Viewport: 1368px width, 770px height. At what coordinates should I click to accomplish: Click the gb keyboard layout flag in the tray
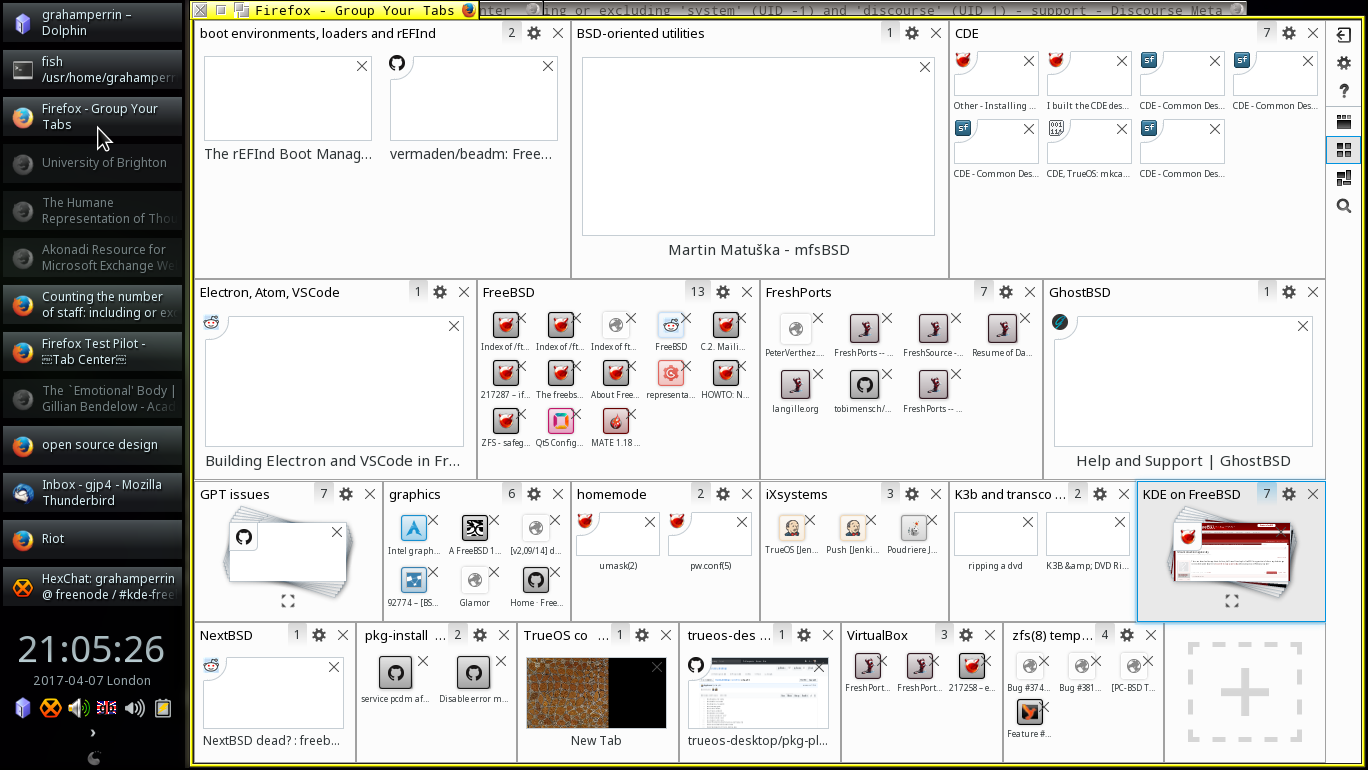[106, 709]
